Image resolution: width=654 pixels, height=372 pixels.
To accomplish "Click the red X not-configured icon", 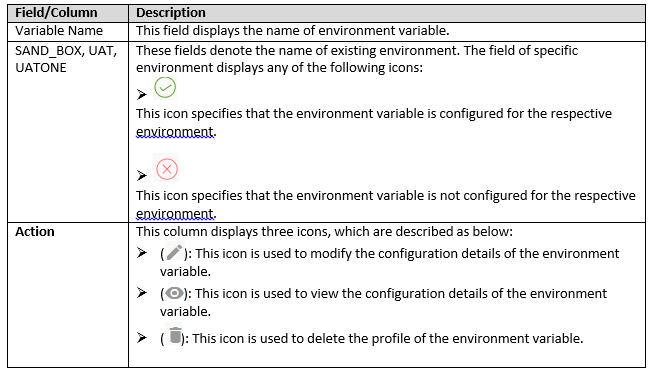I will point(167,169).
